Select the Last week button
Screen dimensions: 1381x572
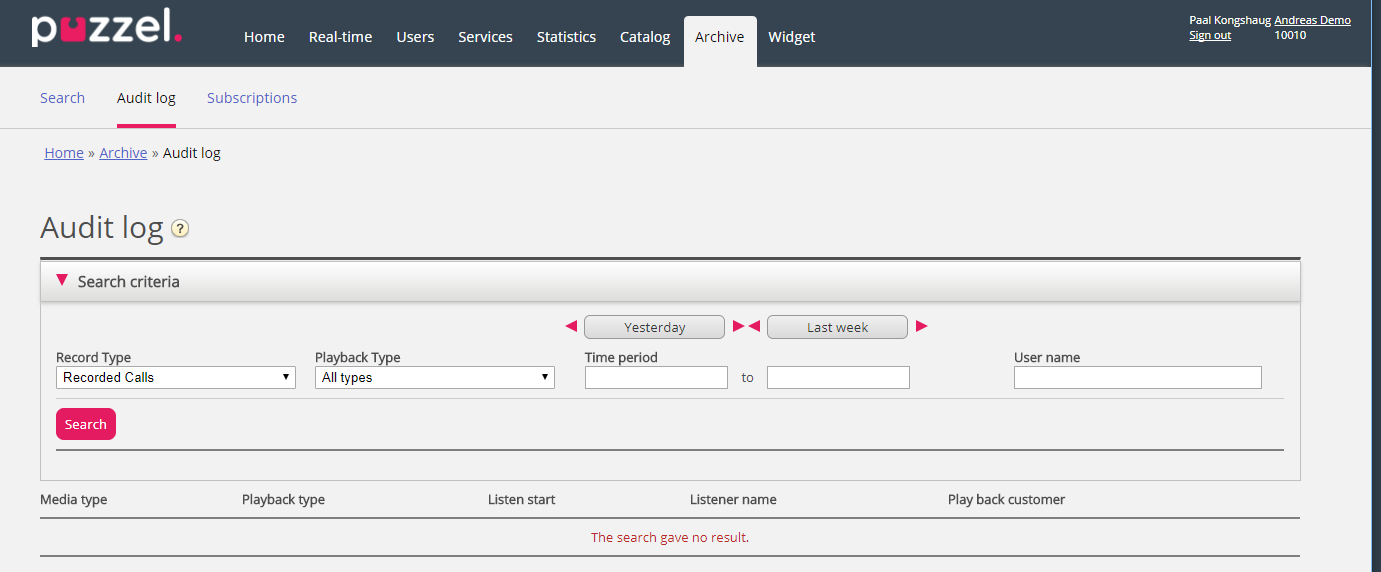pyautogui.click(x=837, y=328)
